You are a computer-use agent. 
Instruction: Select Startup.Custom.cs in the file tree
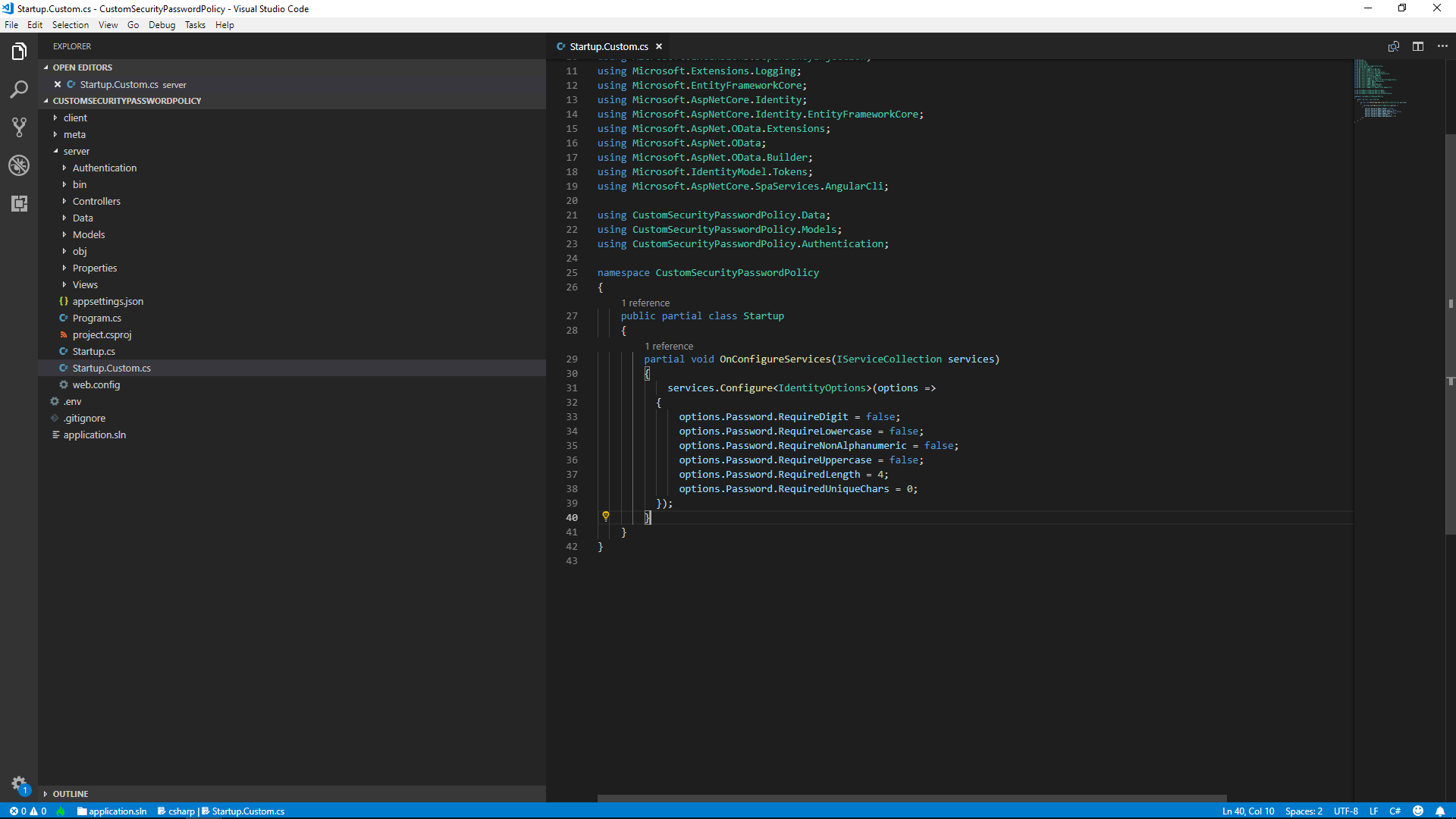pyautogui.click(x=292, y=368)
